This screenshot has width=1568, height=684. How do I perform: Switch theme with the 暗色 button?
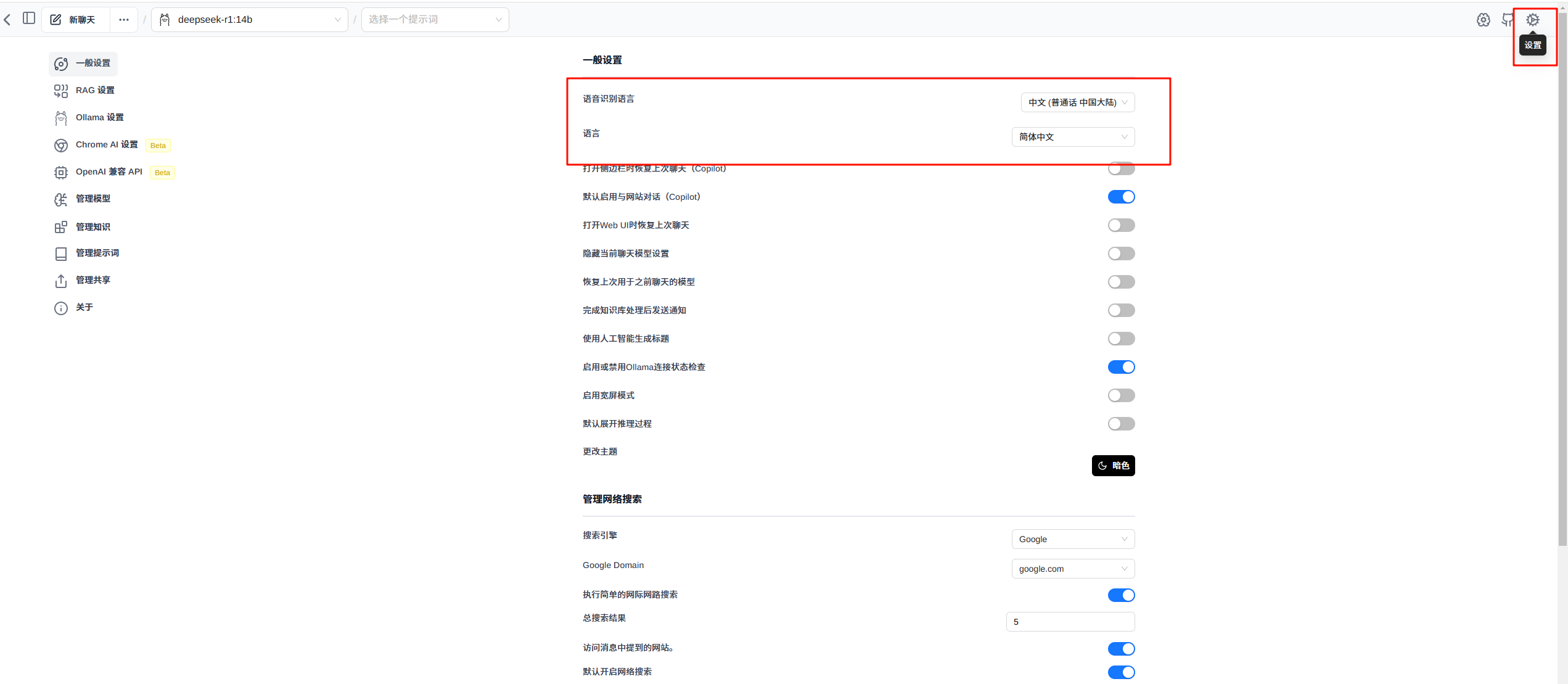(1113, 466)
